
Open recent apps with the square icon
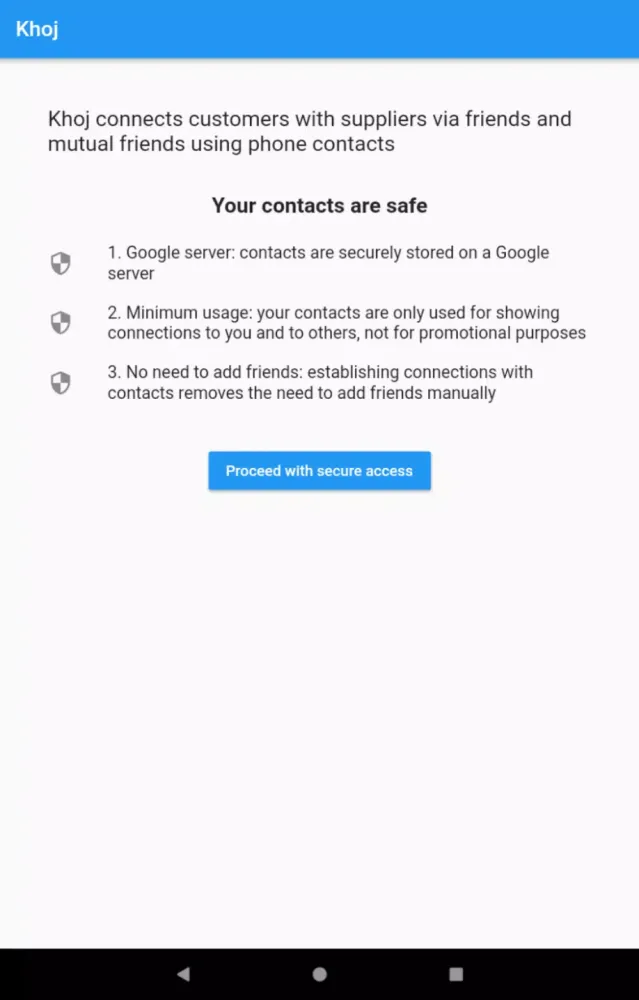pos(456,974)
